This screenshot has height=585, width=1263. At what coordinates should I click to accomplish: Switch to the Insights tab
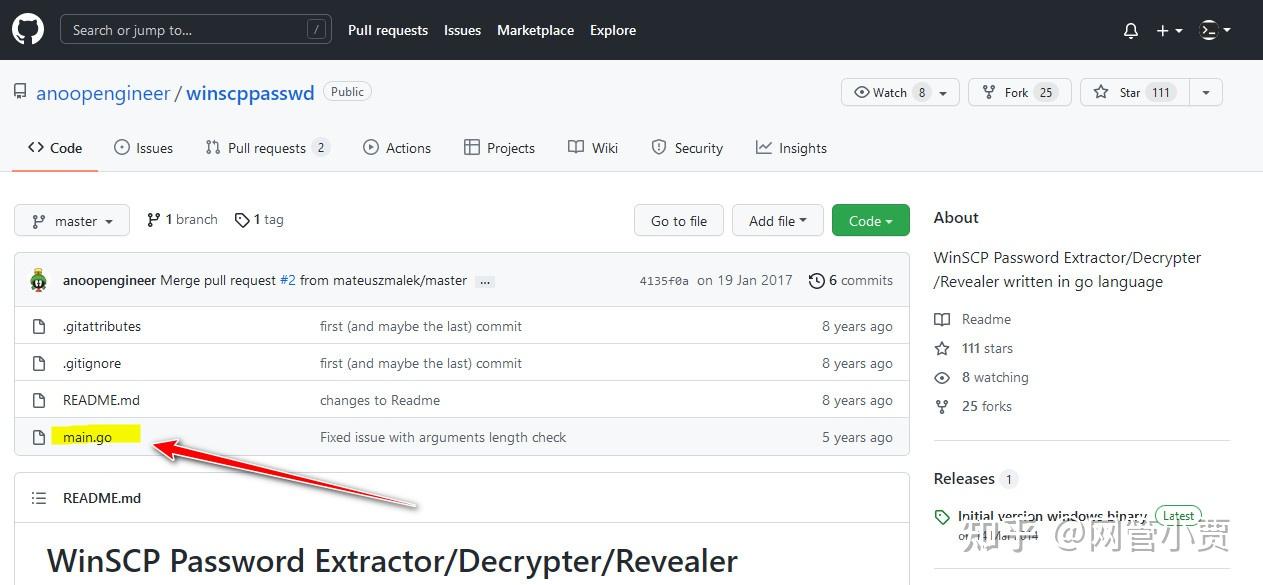tap(791, 148)
